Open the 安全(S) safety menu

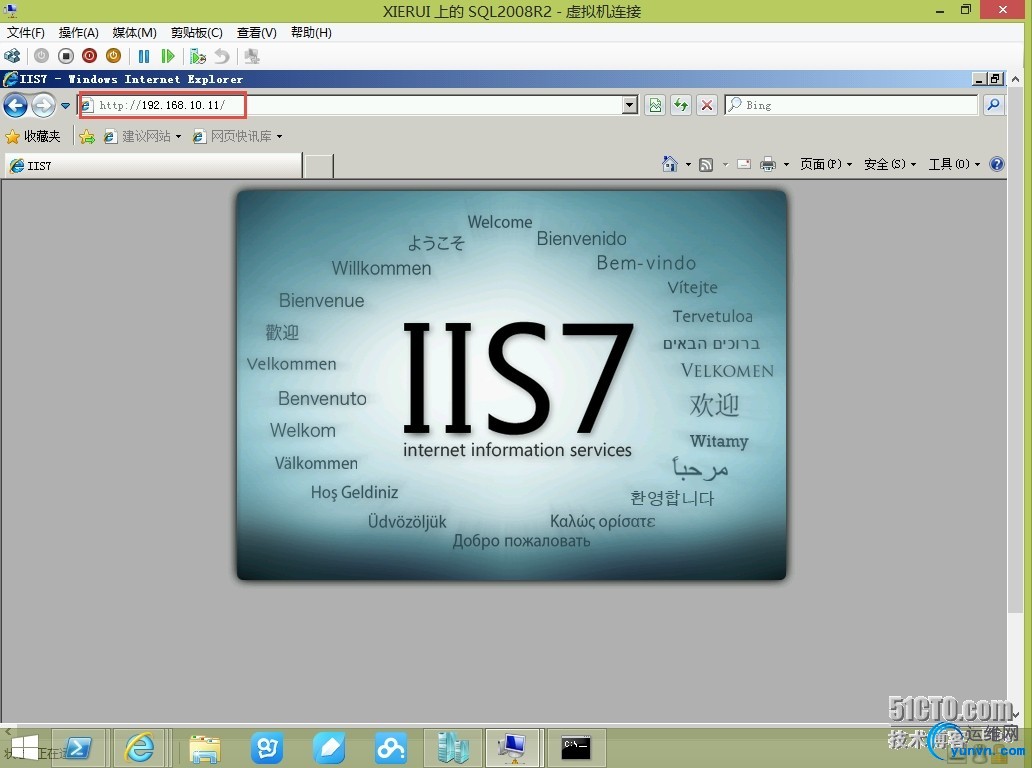tap(890, 164)
